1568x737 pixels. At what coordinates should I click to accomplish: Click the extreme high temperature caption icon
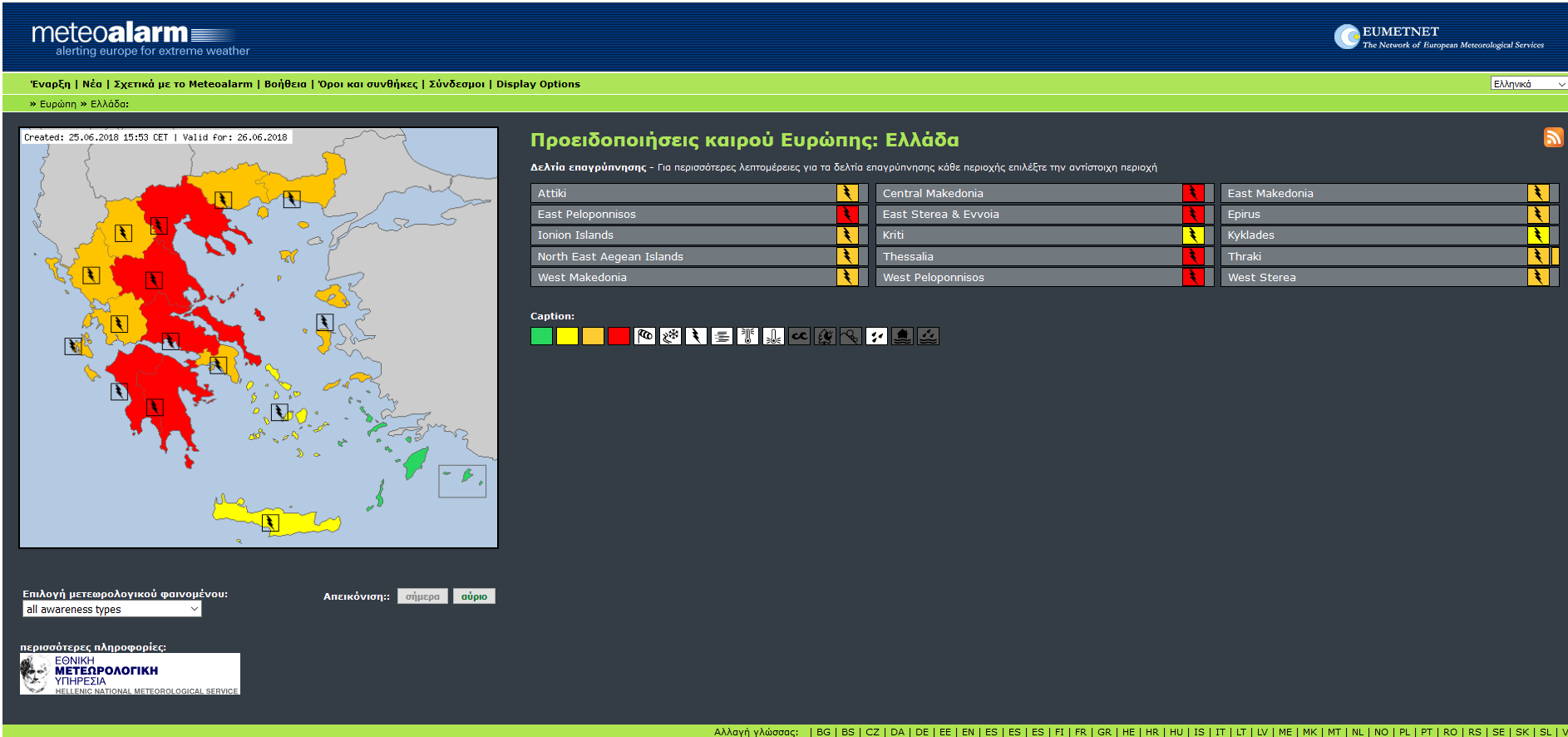(x=747, y=336)
